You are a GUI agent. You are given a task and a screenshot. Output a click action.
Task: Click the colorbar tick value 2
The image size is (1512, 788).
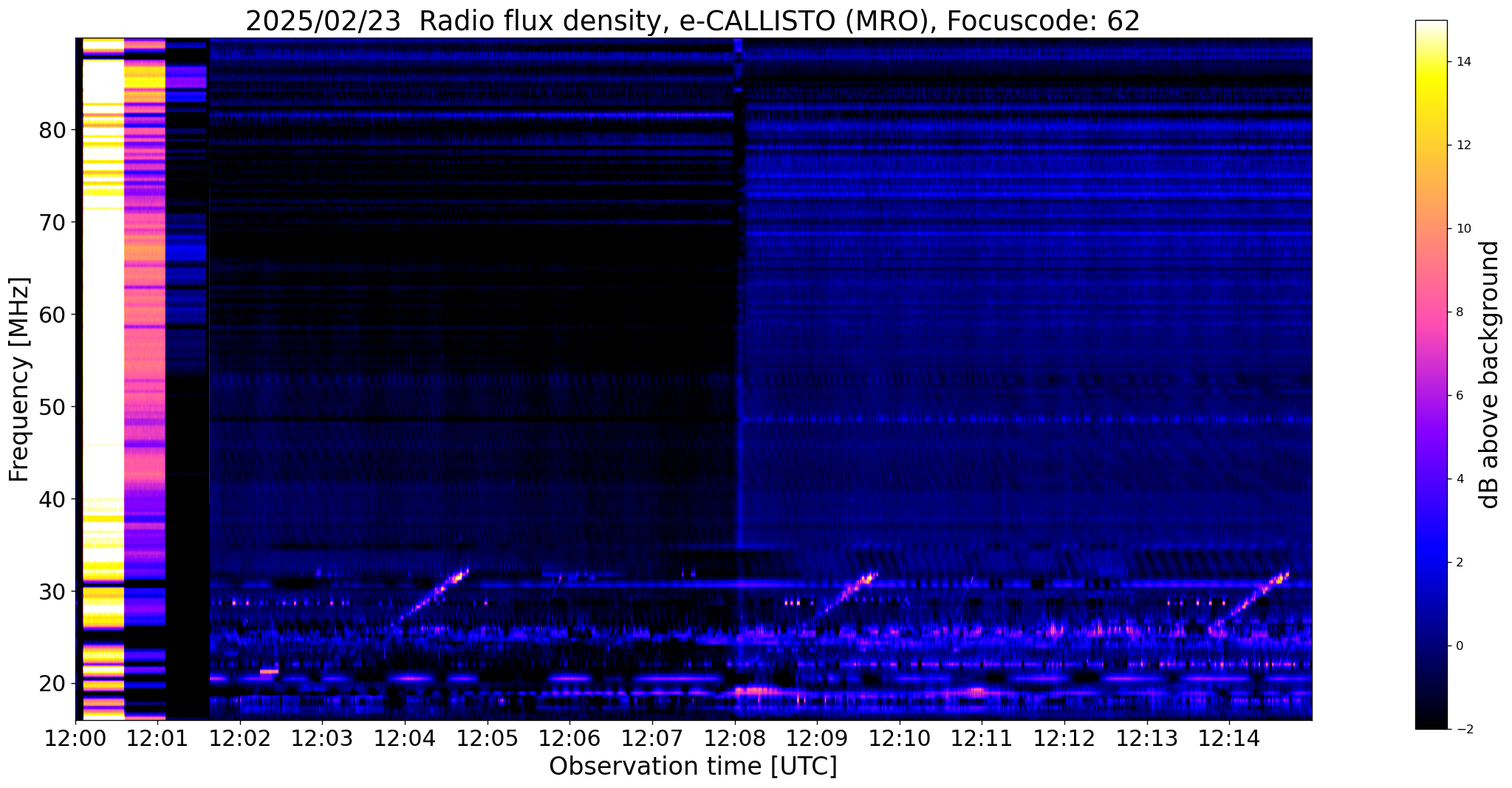(1459, 563)
